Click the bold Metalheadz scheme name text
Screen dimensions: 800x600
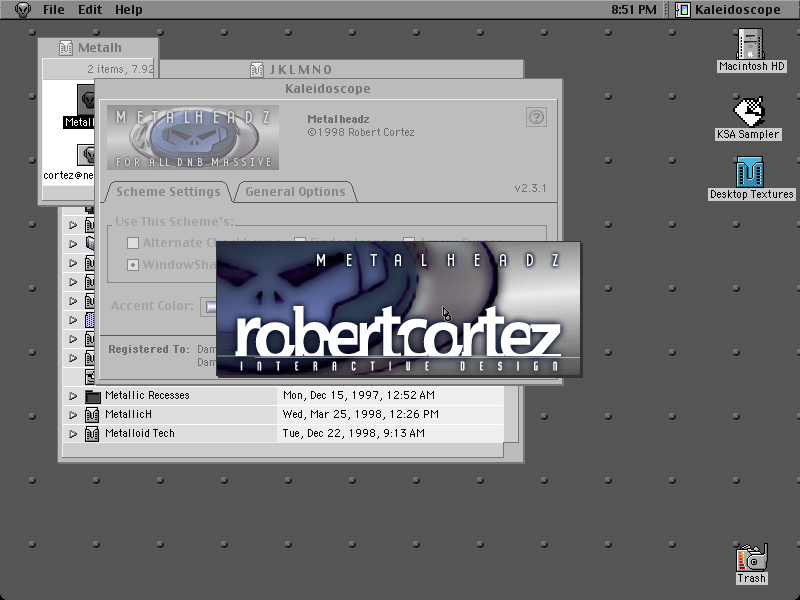[338, 119]
